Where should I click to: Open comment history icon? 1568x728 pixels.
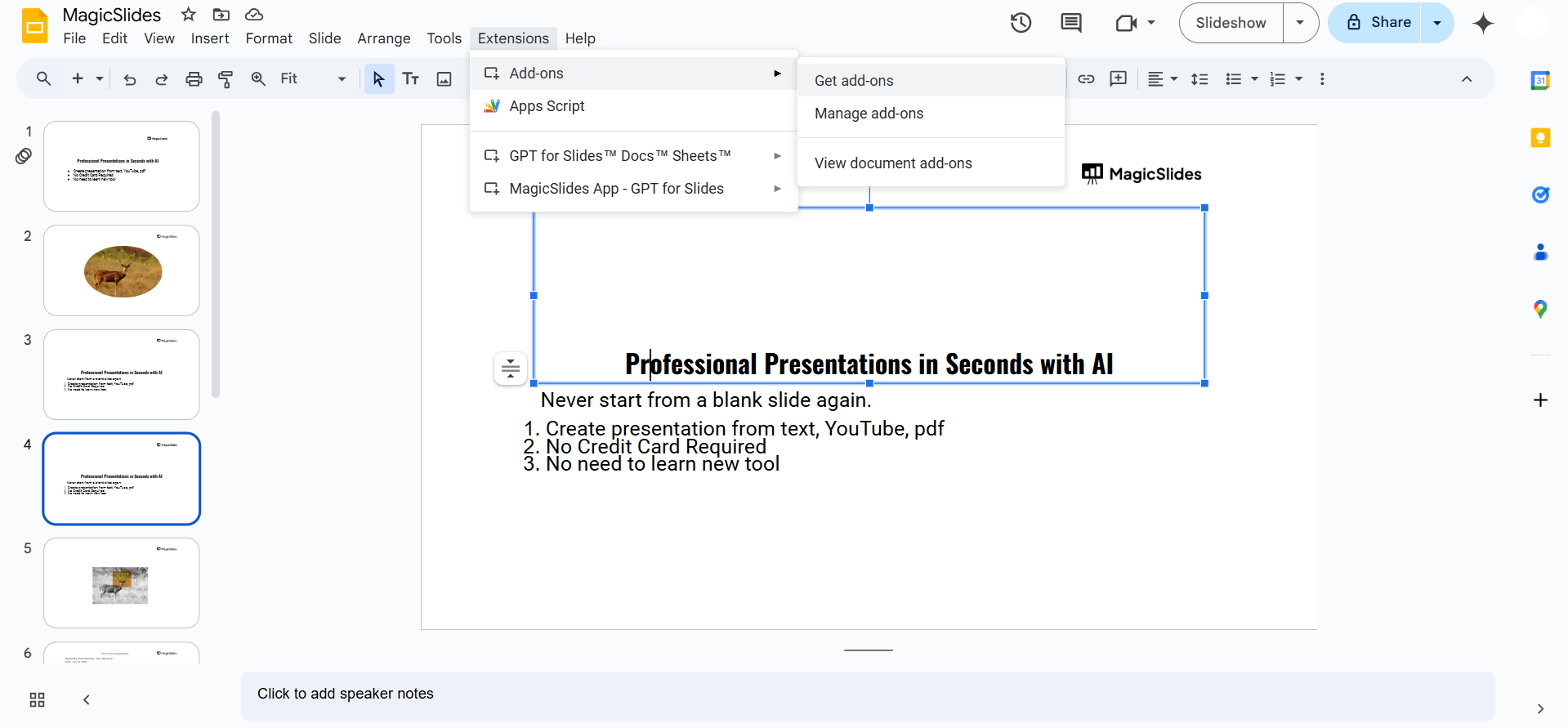pyautogui.click(x=1070, y=23)
